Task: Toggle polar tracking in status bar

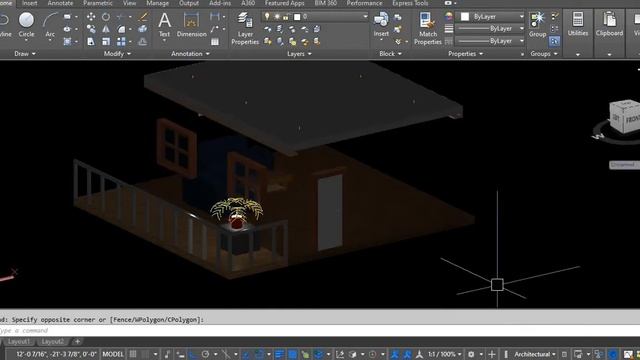Action: [205, 354]
